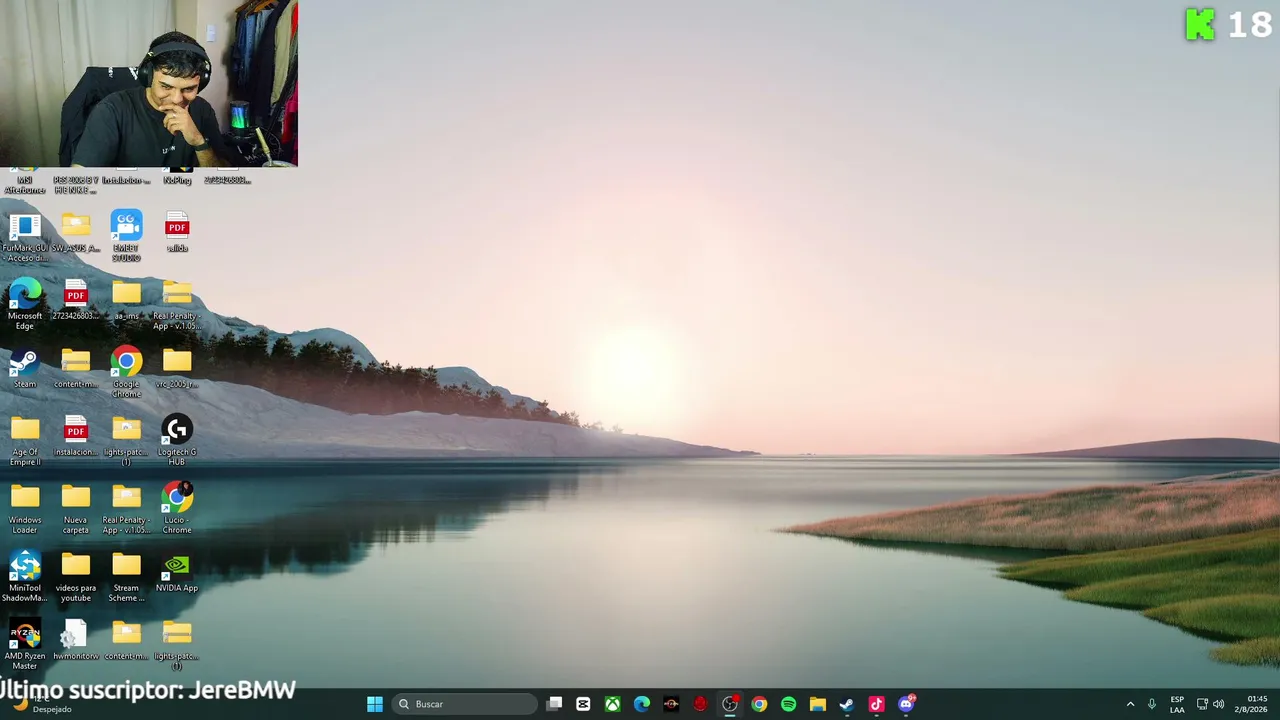The width and height of the screenshot is (1280, 720).
Task: Select the videos para youtube folder
Action: (x=76, y=576)
